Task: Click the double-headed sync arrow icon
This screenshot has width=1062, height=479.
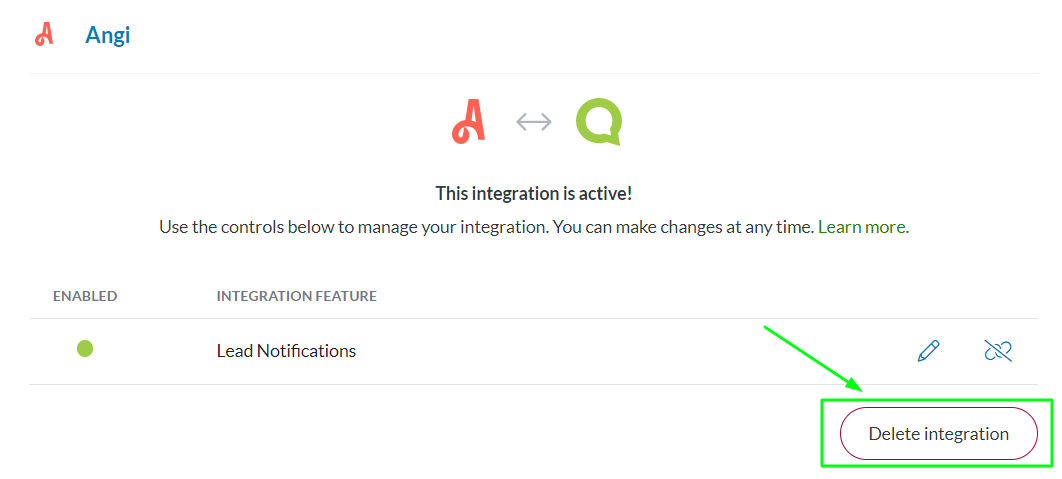Action: click(533, 122)
